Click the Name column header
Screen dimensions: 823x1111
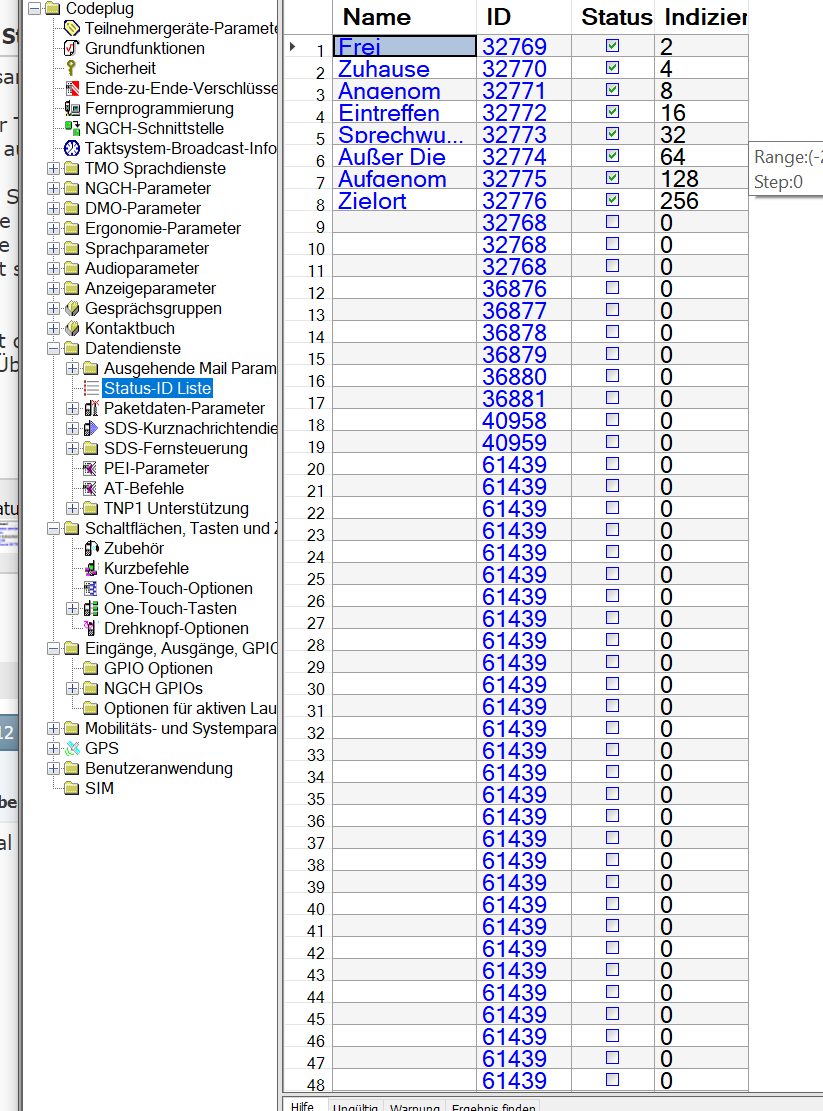pos(377,17)
